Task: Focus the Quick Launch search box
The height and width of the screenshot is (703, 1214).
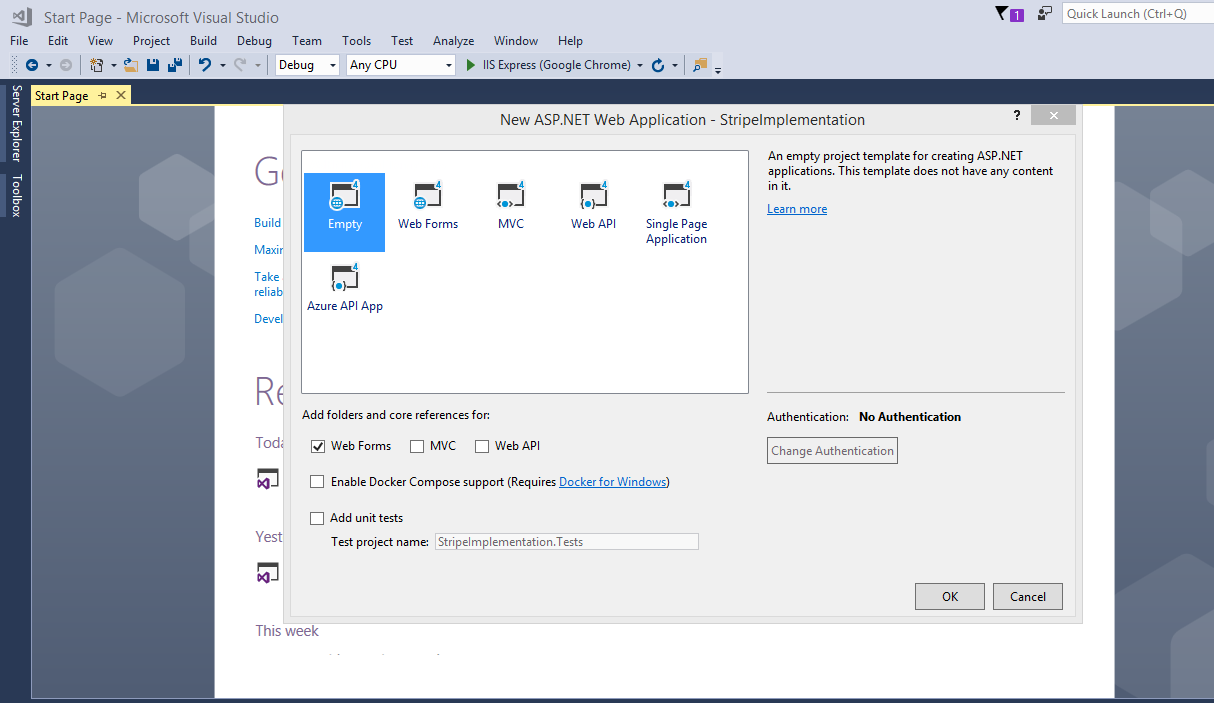Action: coord(1138,14)
